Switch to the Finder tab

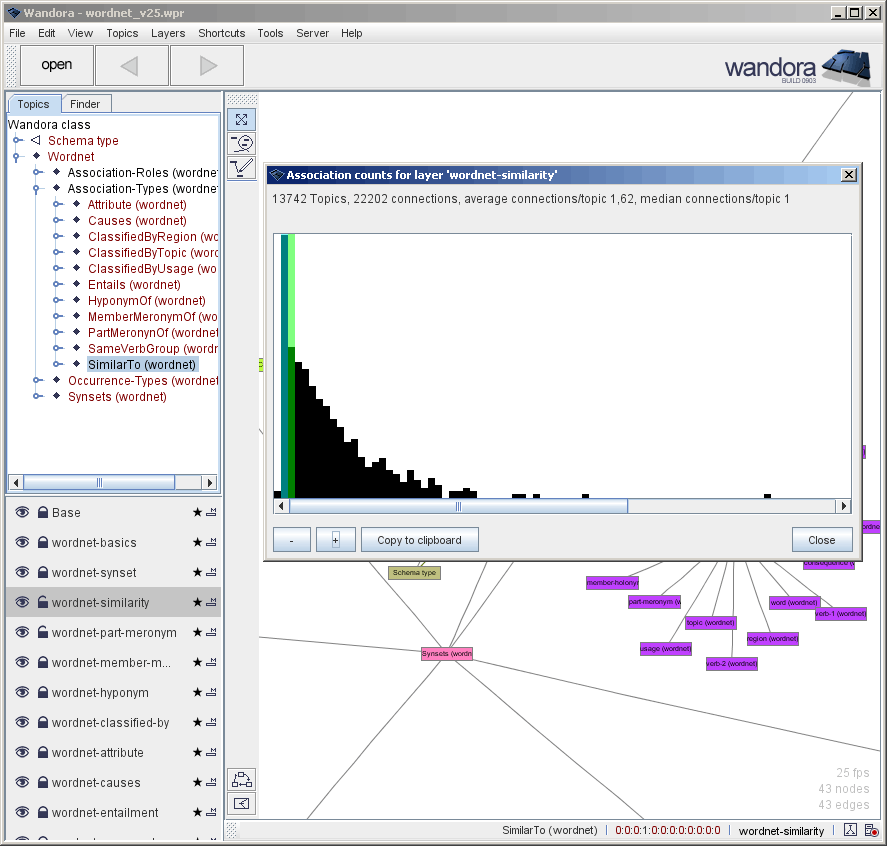(86, 103)
